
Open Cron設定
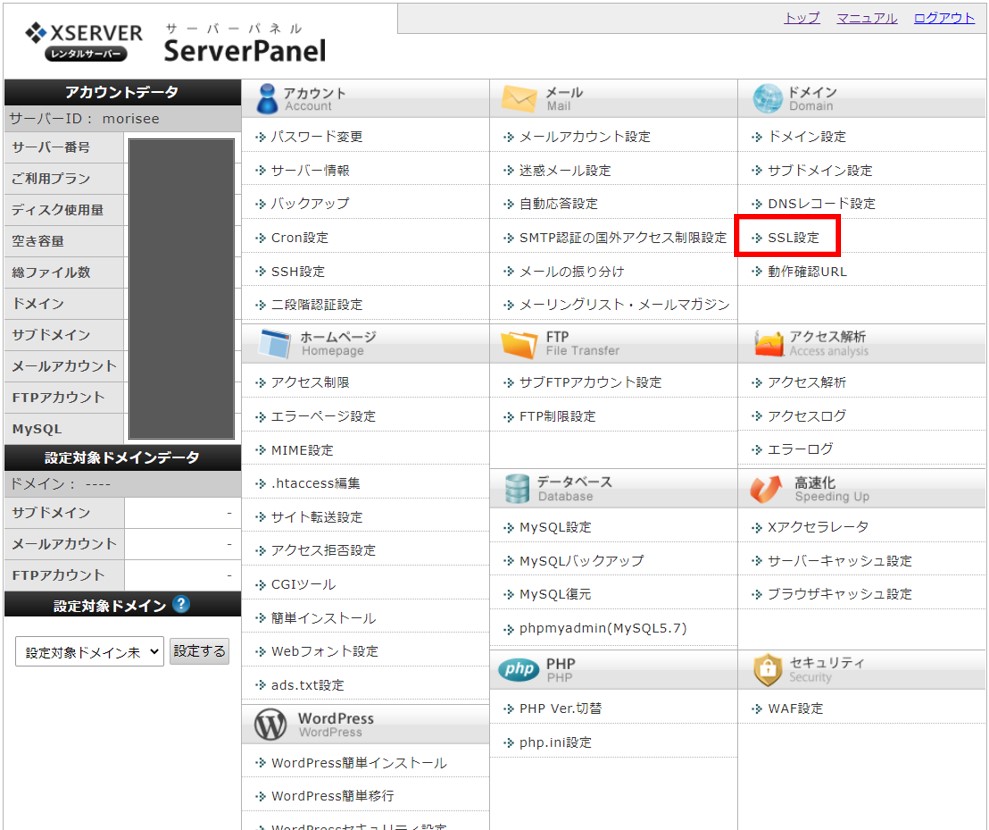pos(300,238)
